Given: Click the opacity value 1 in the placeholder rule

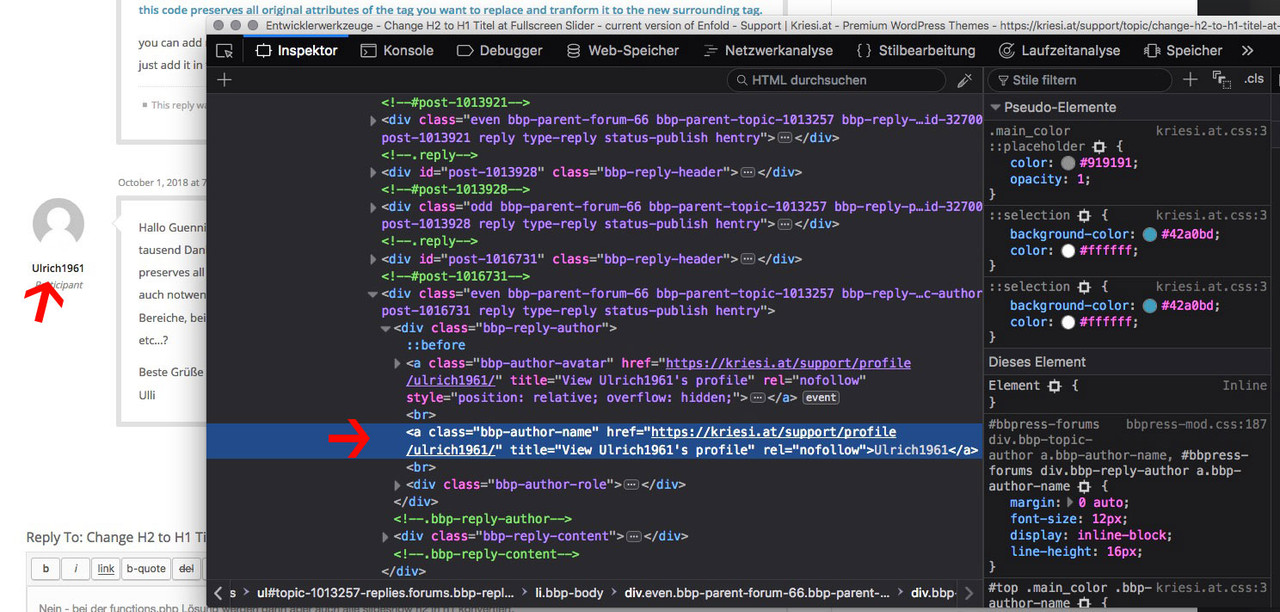Looking at the screenshot, I should [1080, 179].
